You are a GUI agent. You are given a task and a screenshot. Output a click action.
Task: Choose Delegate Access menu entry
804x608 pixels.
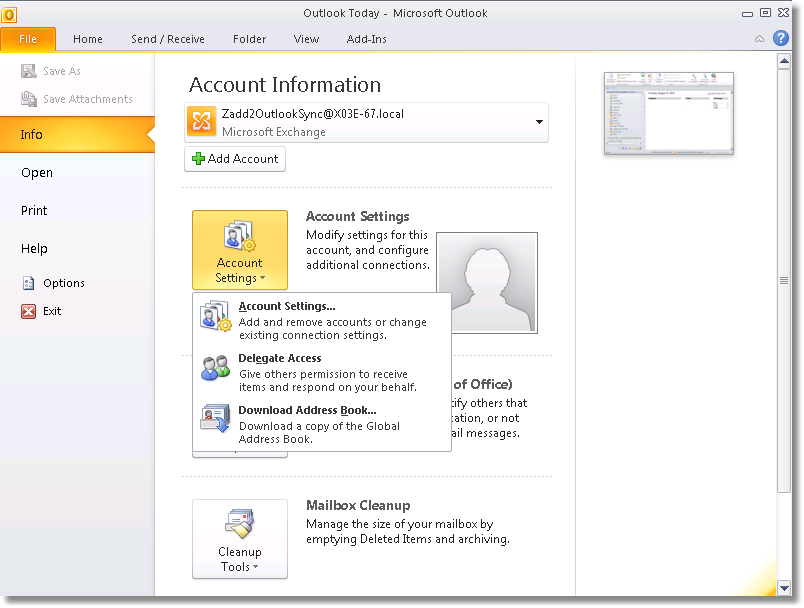(280, 358)
